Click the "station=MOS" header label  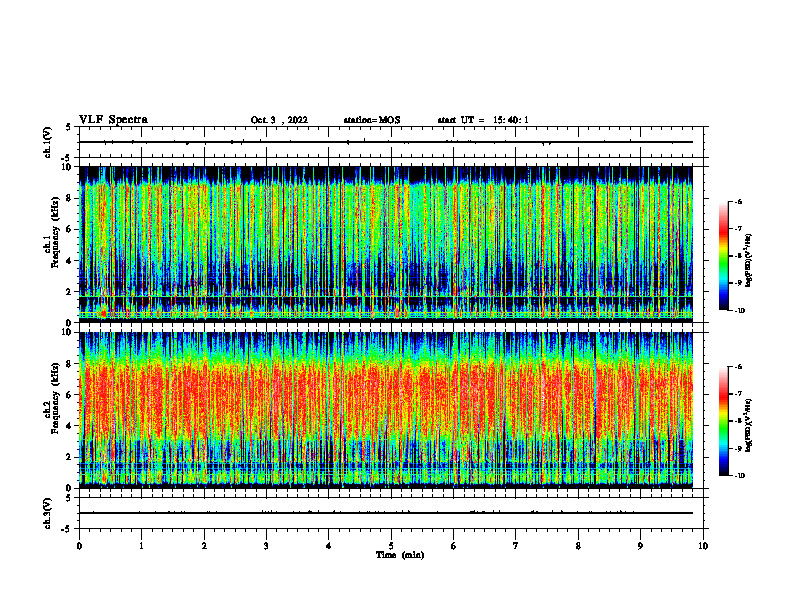pyautogui.click(x=372, y=120)
